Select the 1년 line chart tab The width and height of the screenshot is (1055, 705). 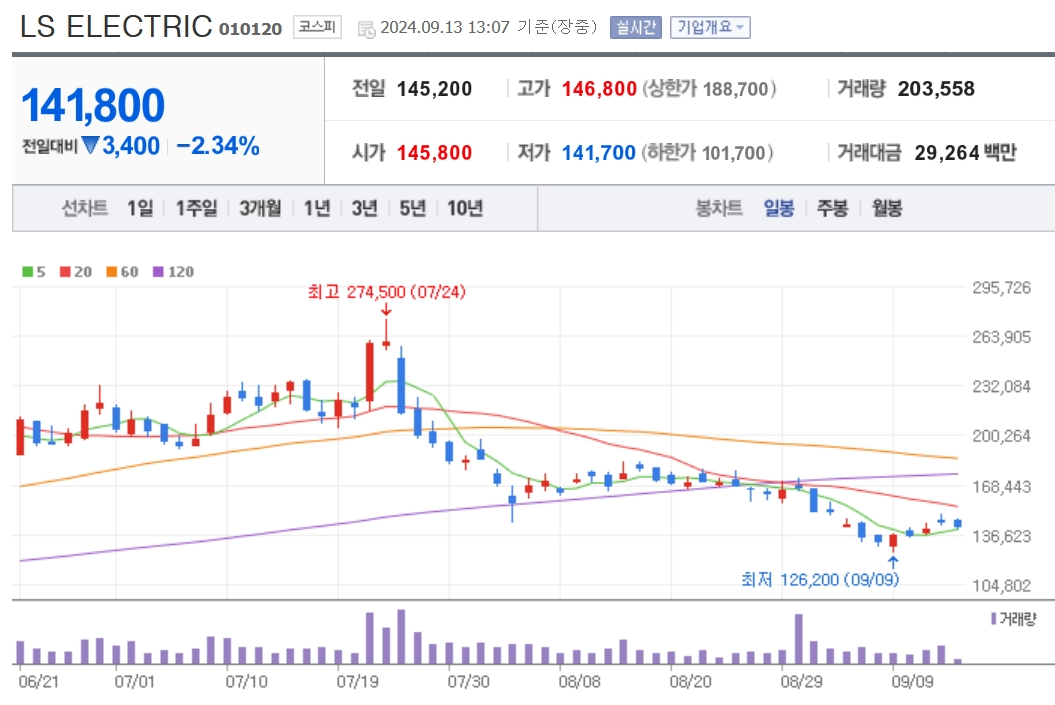point(316,209)
